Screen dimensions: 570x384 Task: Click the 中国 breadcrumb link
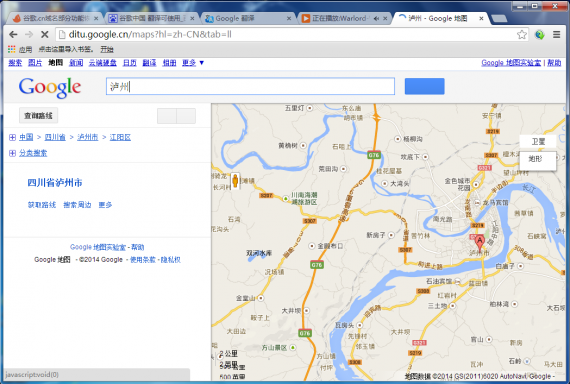pos(26,137)
